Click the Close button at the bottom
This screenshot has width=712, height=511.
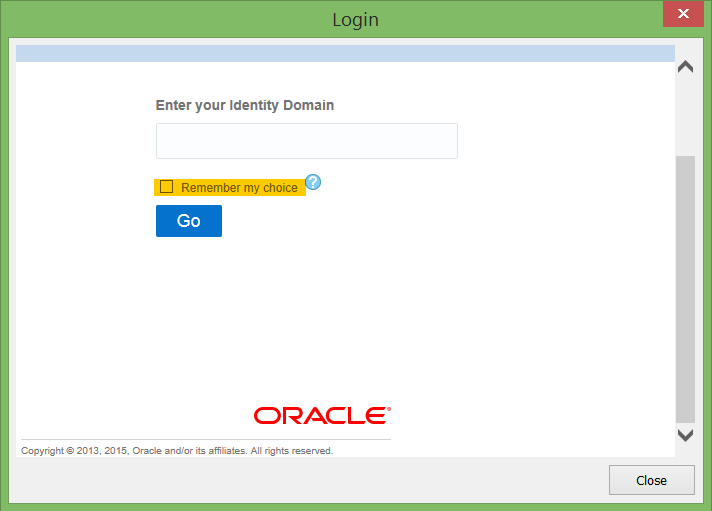pyautogui.click(x=652, y=480)
